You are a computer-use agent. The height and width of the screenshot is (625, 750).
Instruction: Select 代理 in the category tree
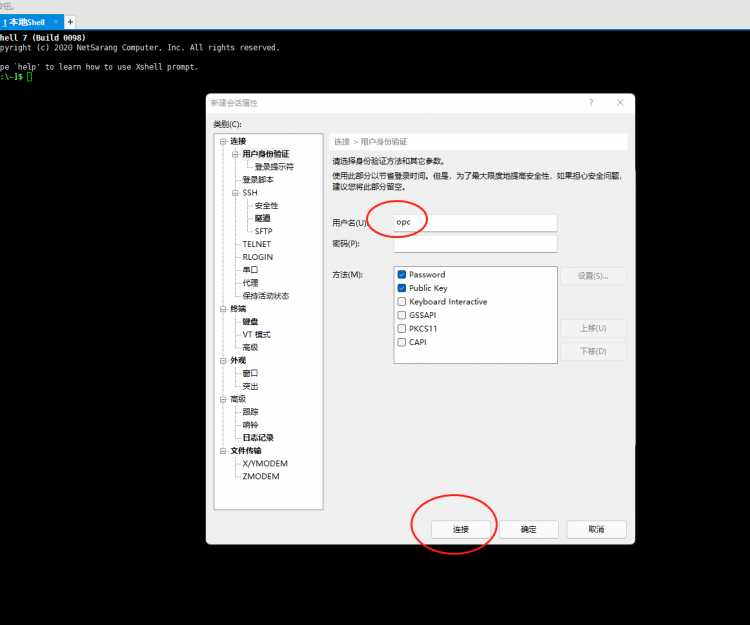tap(250, 283)
